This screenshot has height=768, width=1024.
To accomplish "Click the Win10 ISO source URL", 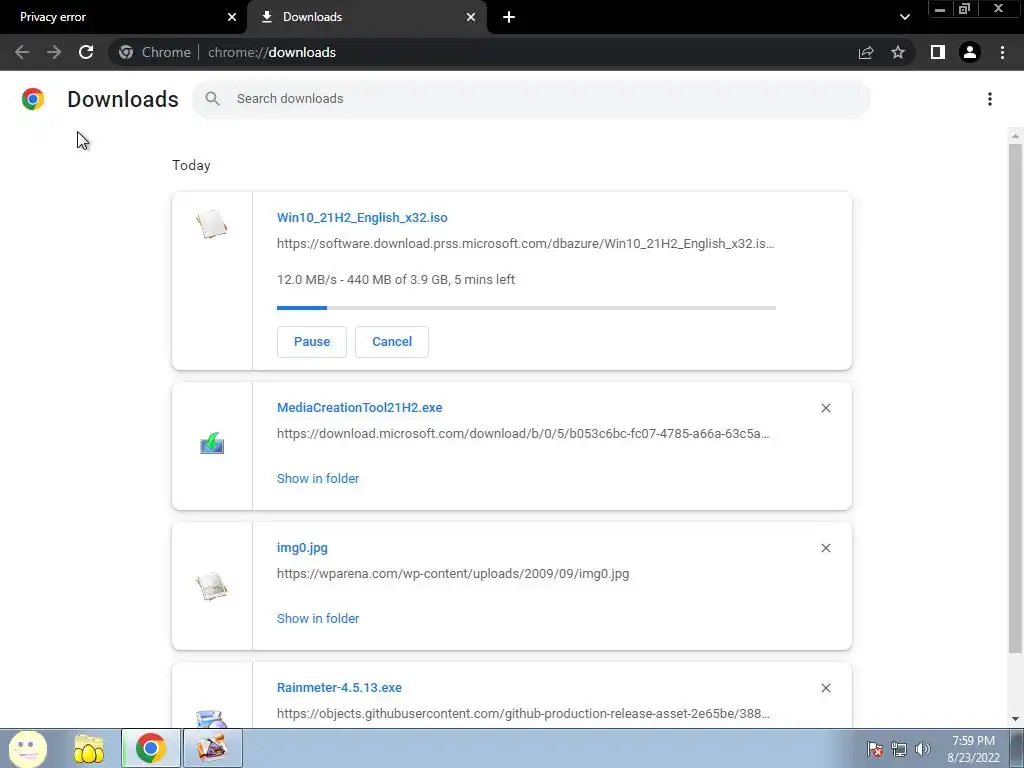I will point(525,244).
